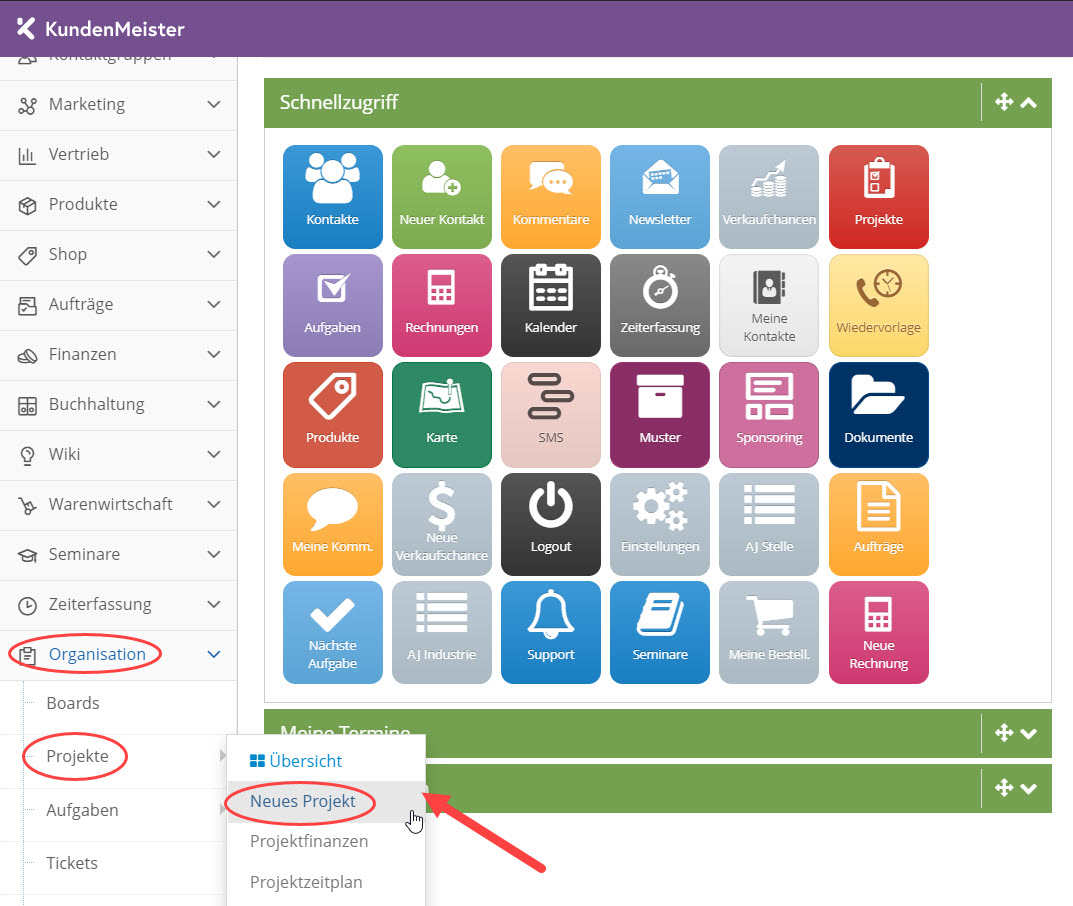
Task: Click the Neue Rechnung calculator tile
Action: pos(878,631)
